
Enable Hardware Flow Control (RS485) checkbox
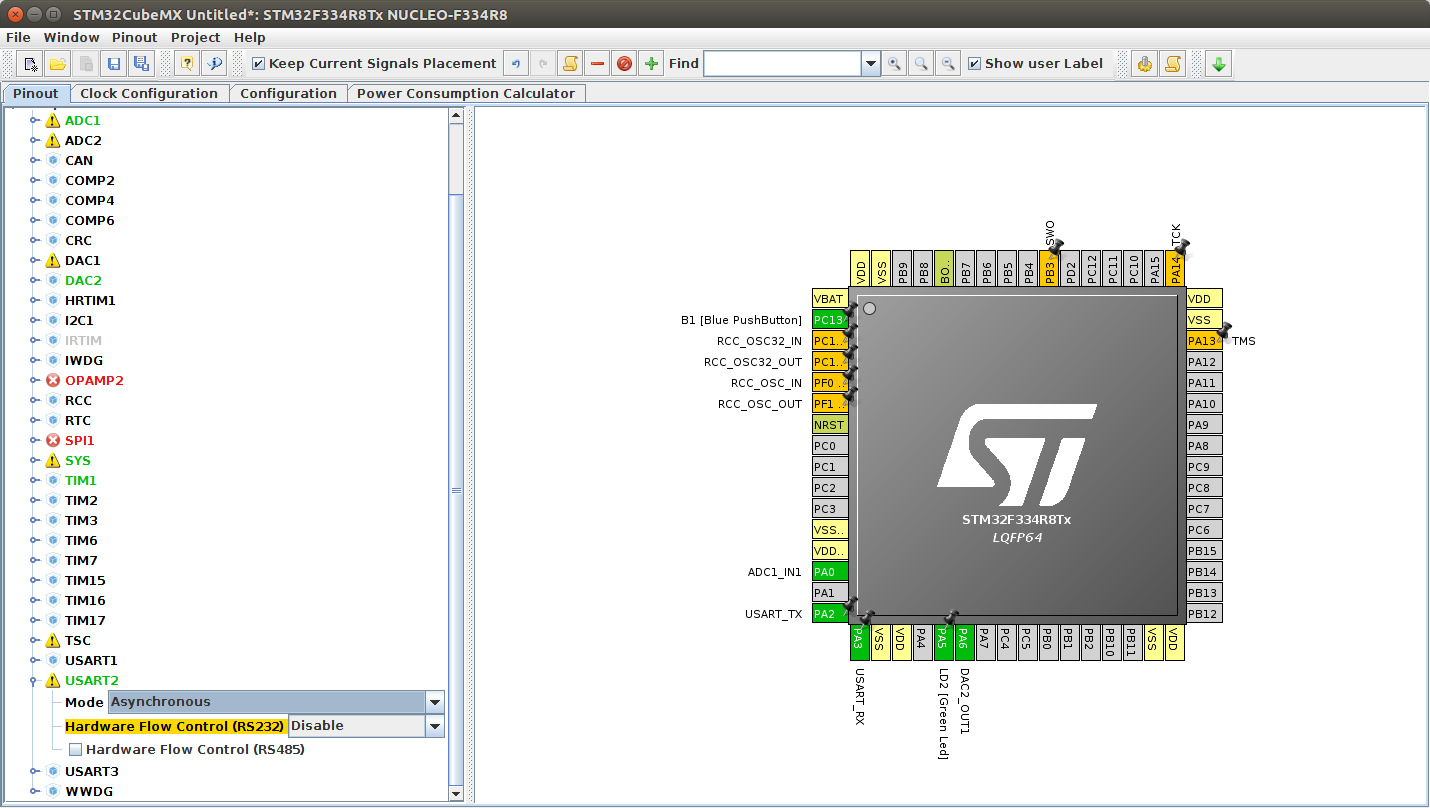76,750
